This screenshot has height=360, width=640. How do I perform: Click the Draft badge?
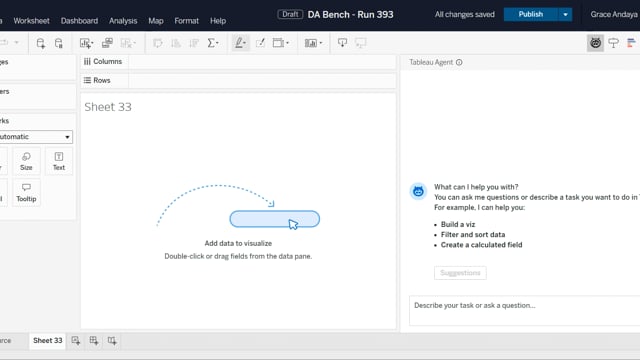pyautogui.click(x=290, y=14)
